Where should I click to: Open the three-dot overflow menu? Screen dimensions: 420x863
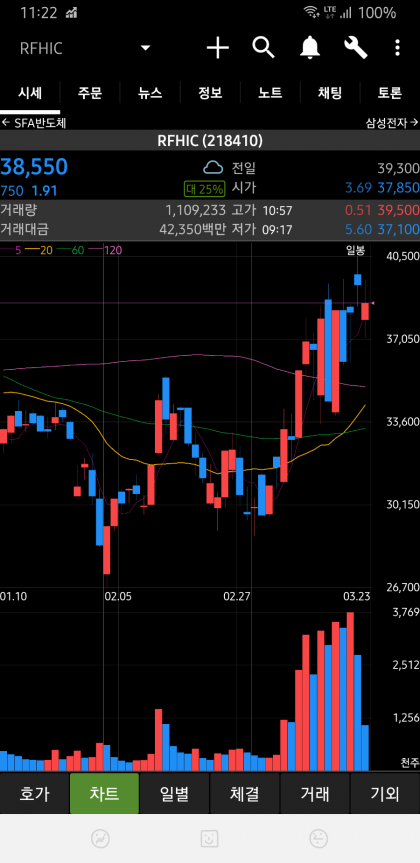pyautogui.click(x=397, y=48)
